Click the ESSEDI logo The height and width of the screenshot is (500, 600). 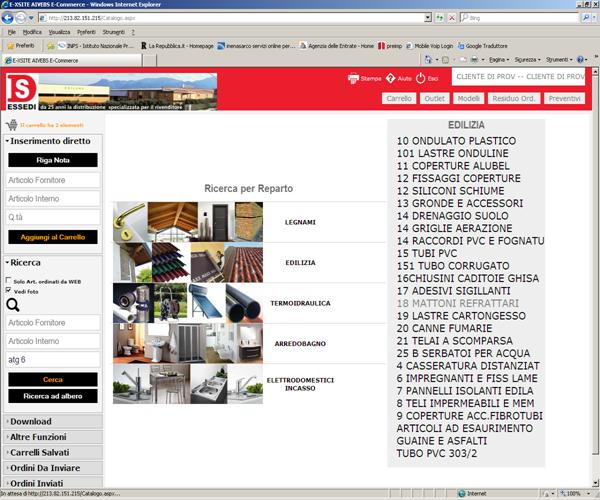(19, 91)
